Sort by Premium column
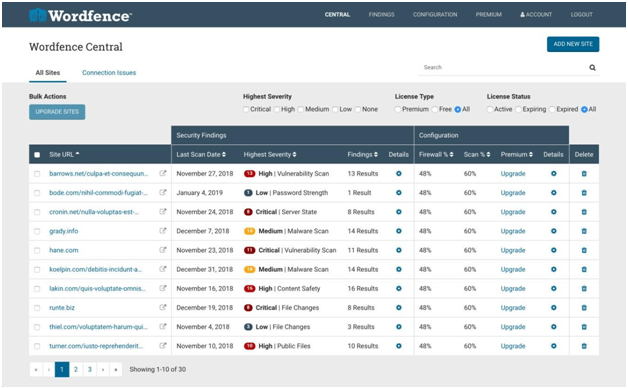This screenshot has height=389, width=628. [x=517, y=155]
